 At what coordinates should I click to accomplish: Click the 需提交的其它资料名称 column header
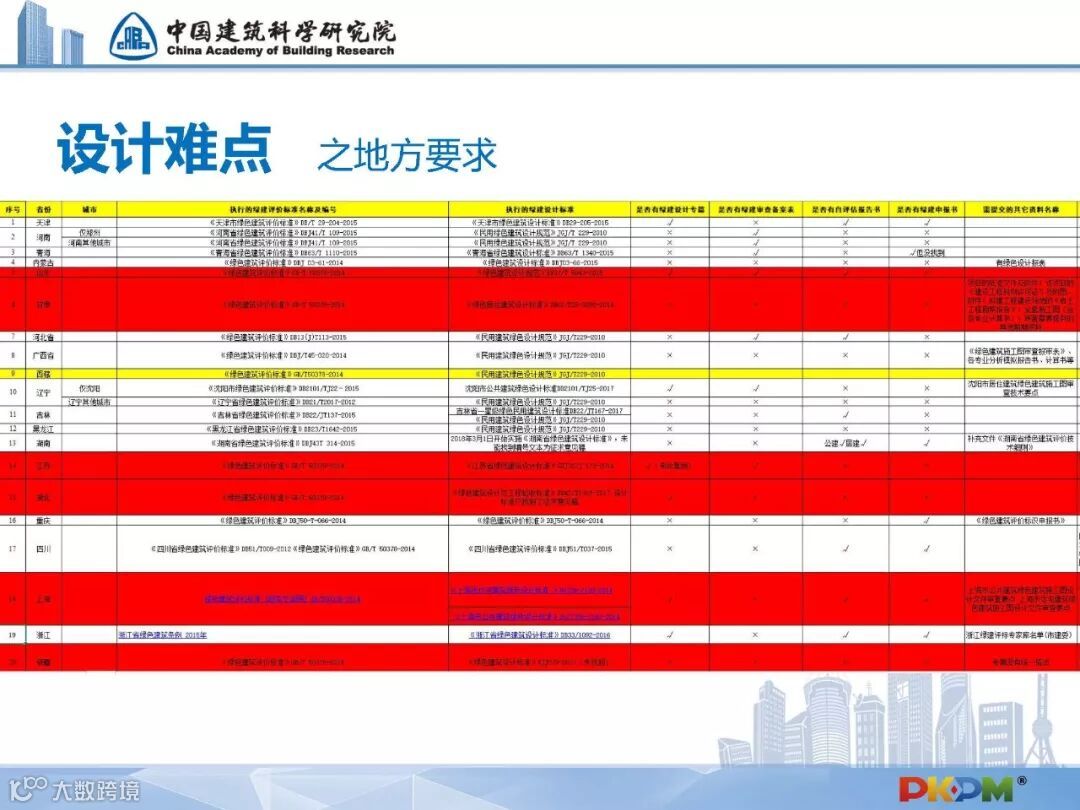pyautogui.click(x=1021, y=209)
